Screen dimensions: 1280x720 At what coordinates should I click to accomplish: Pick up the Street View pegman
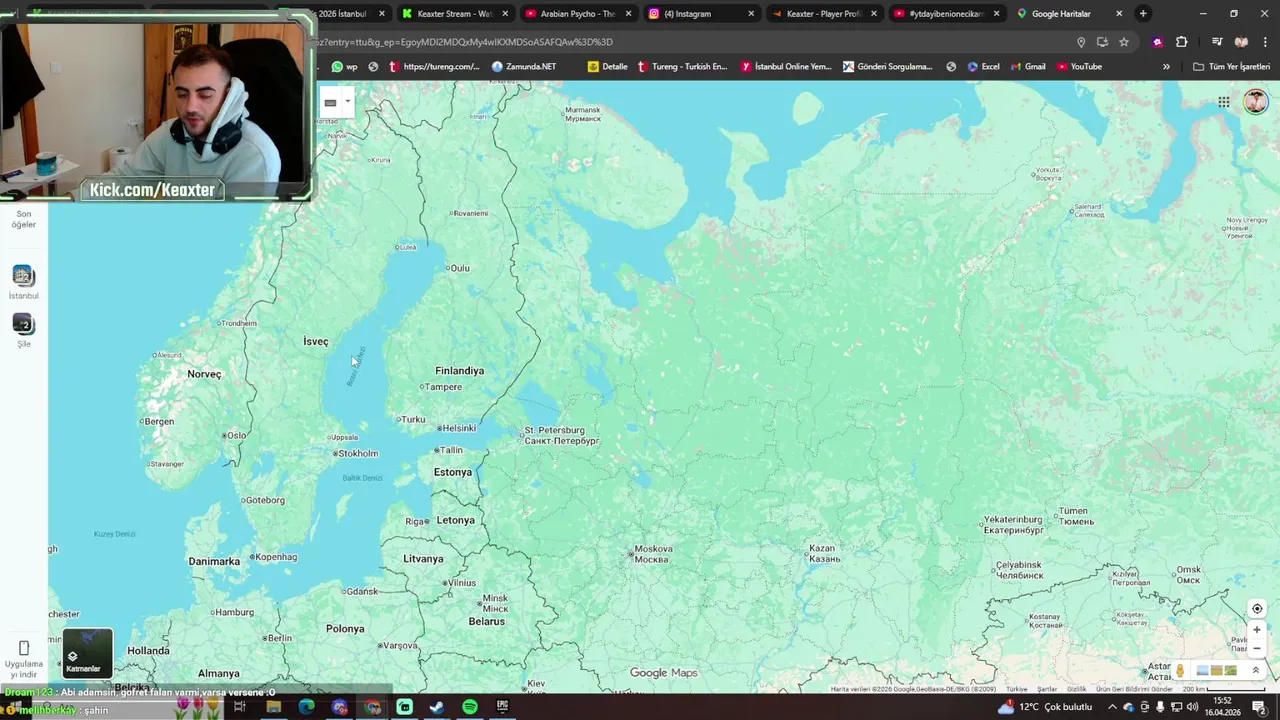click(x=1180, y=671)
